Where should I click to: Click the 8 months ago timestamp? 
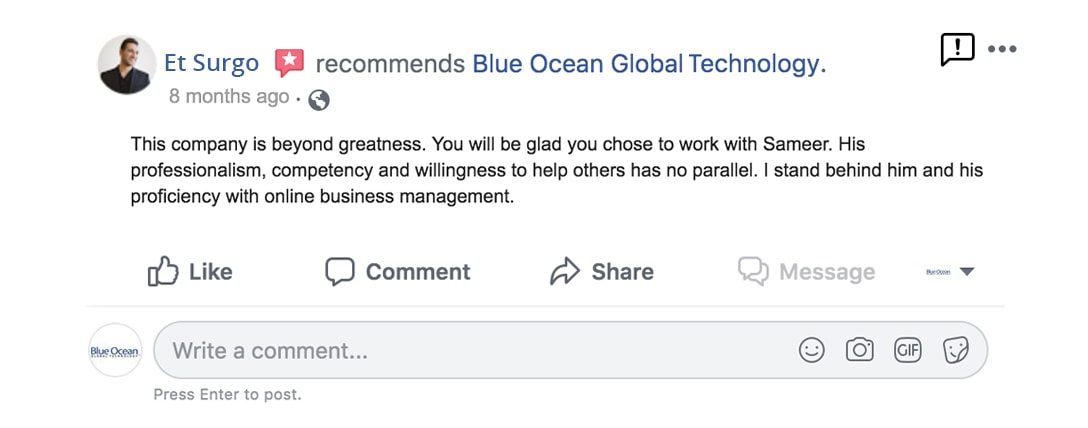point(229,96)
